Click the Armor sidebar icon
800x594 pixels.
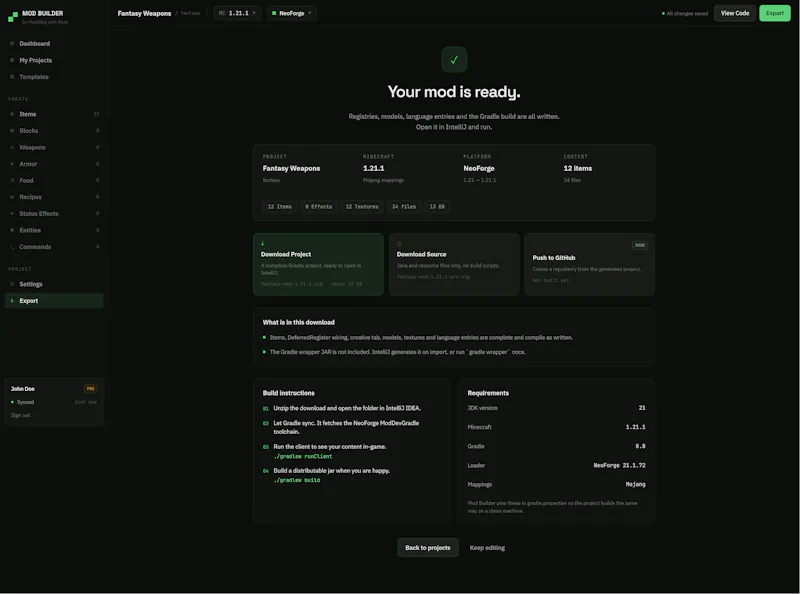(x=12, y=164)
